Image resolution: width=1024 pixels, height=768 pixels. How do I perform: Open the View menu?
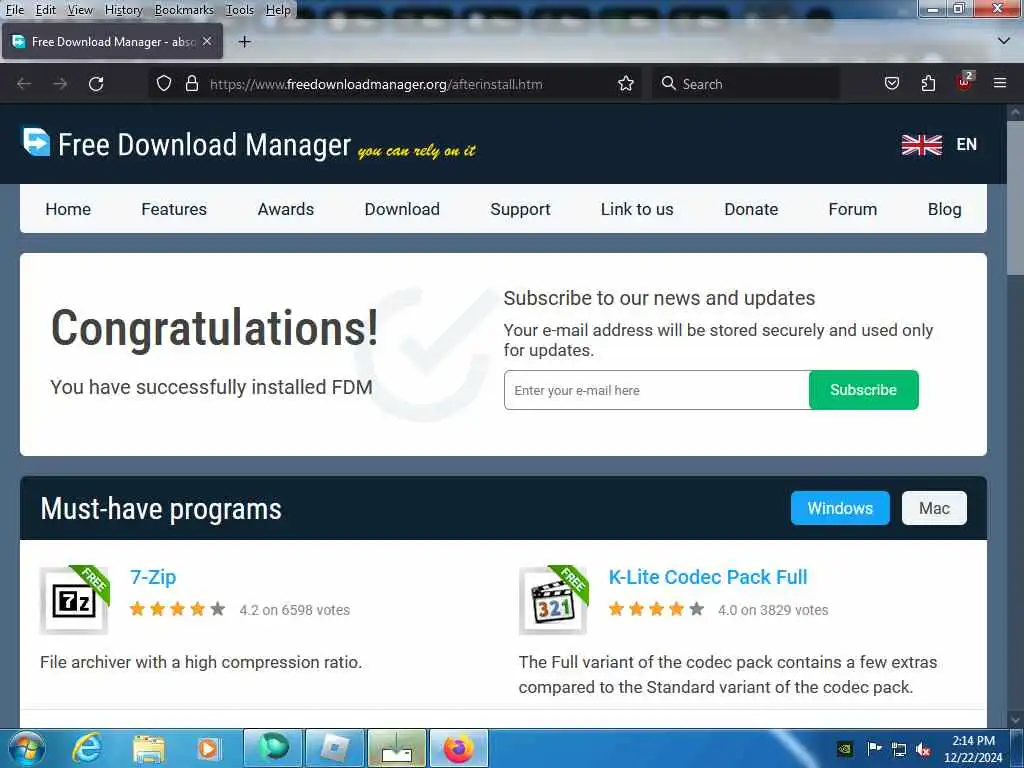(x=80, y=10)
